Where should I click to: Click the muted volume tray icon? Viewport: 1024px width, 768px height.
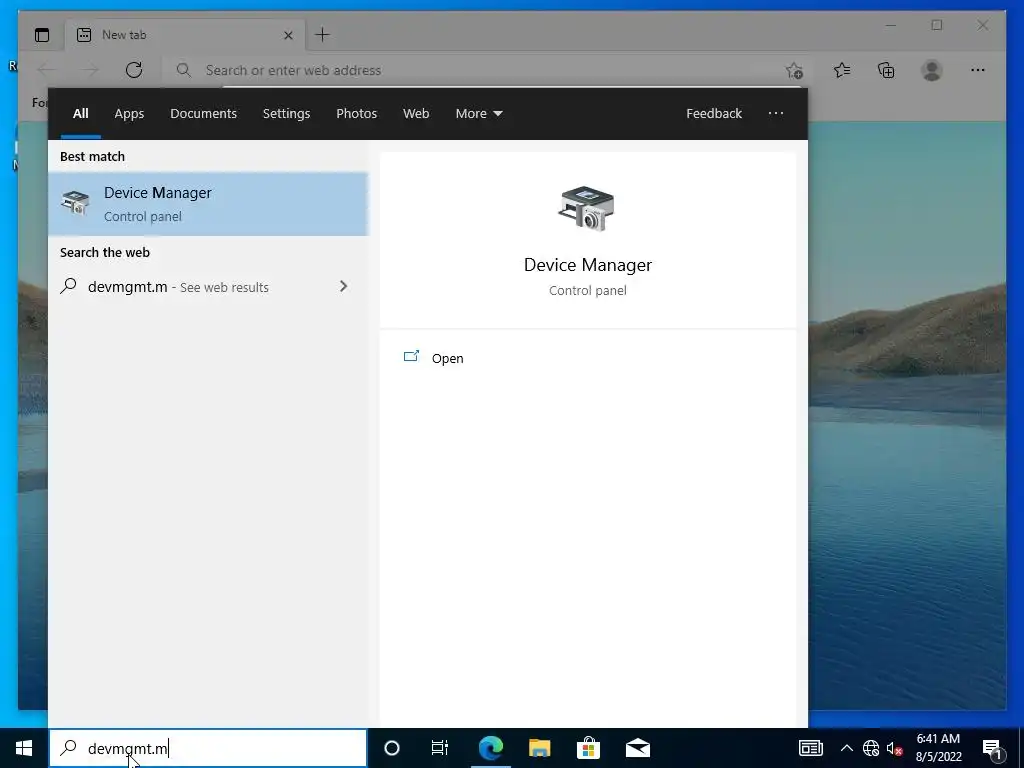click(x=894, y=748)
